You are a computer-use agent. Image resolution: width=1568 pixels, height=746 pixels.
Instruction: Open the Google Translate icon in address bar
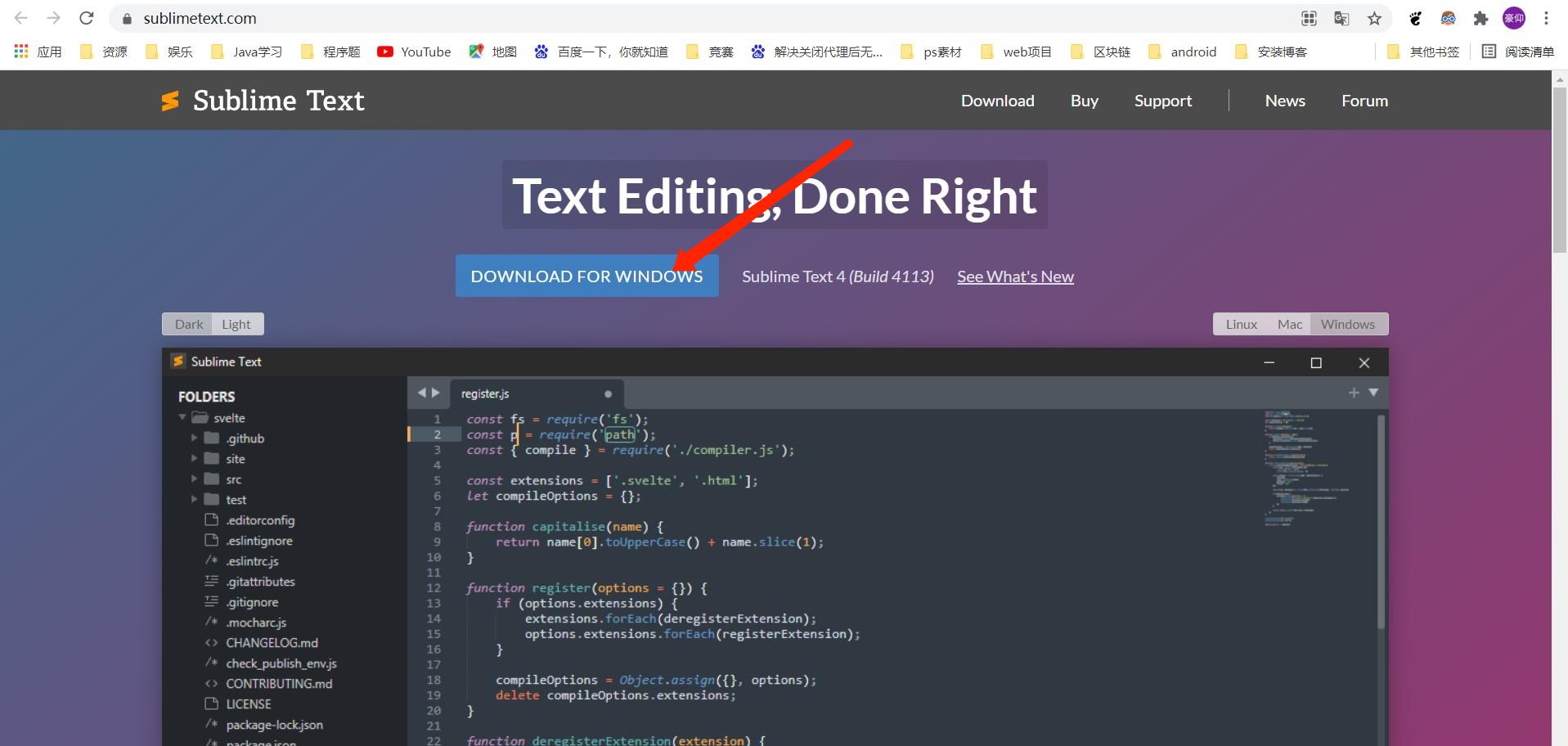1341,18
